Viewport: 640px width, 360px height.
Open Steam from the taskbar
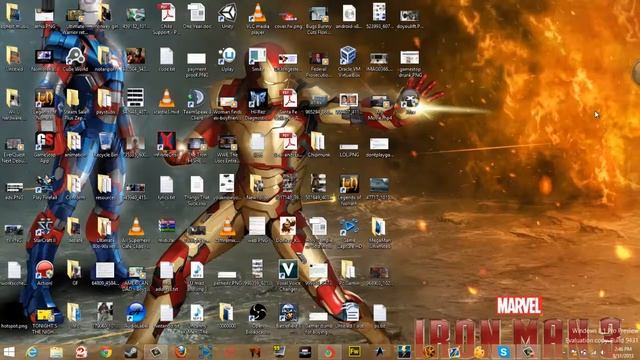tap(131, 352)
